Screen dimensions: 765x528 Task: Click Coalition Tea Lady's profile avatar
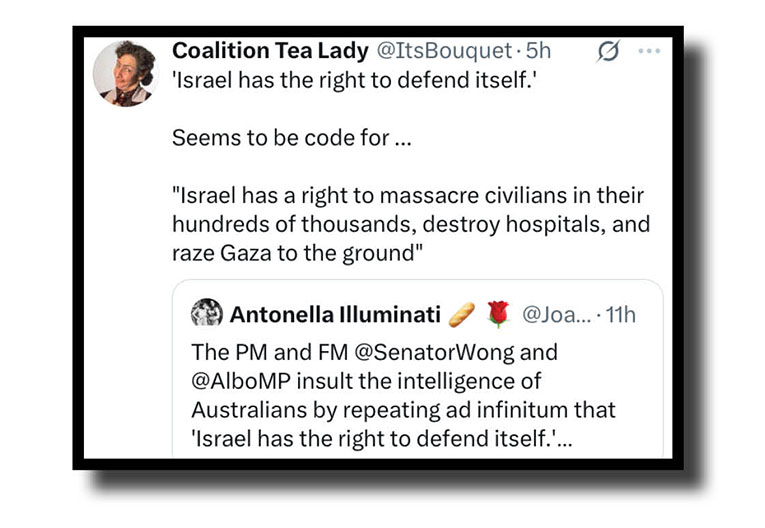click(x=124, y=73)
